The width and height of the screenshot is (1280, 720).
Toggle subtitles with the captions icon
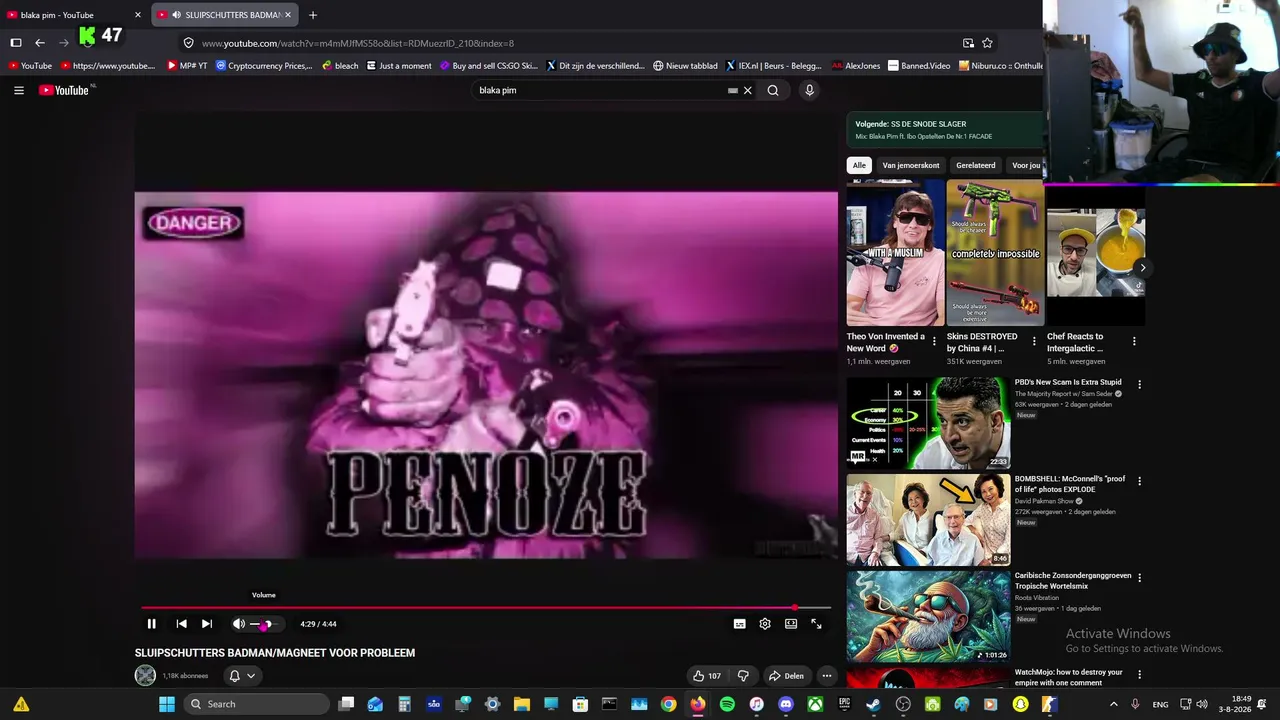[x=740, y=624]
